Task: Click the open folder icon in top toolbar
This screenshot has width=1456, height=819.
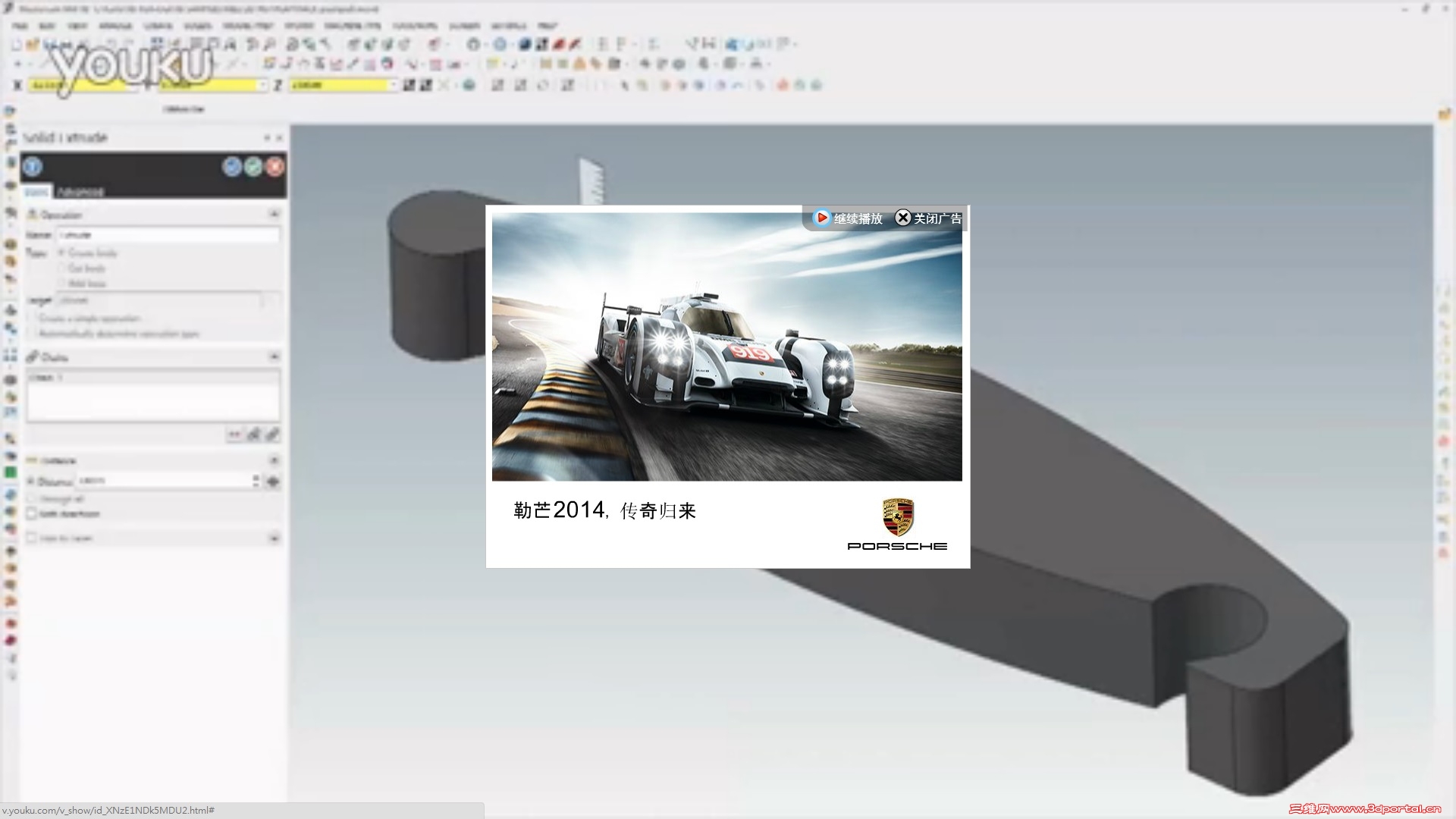Action: (33, 45)
